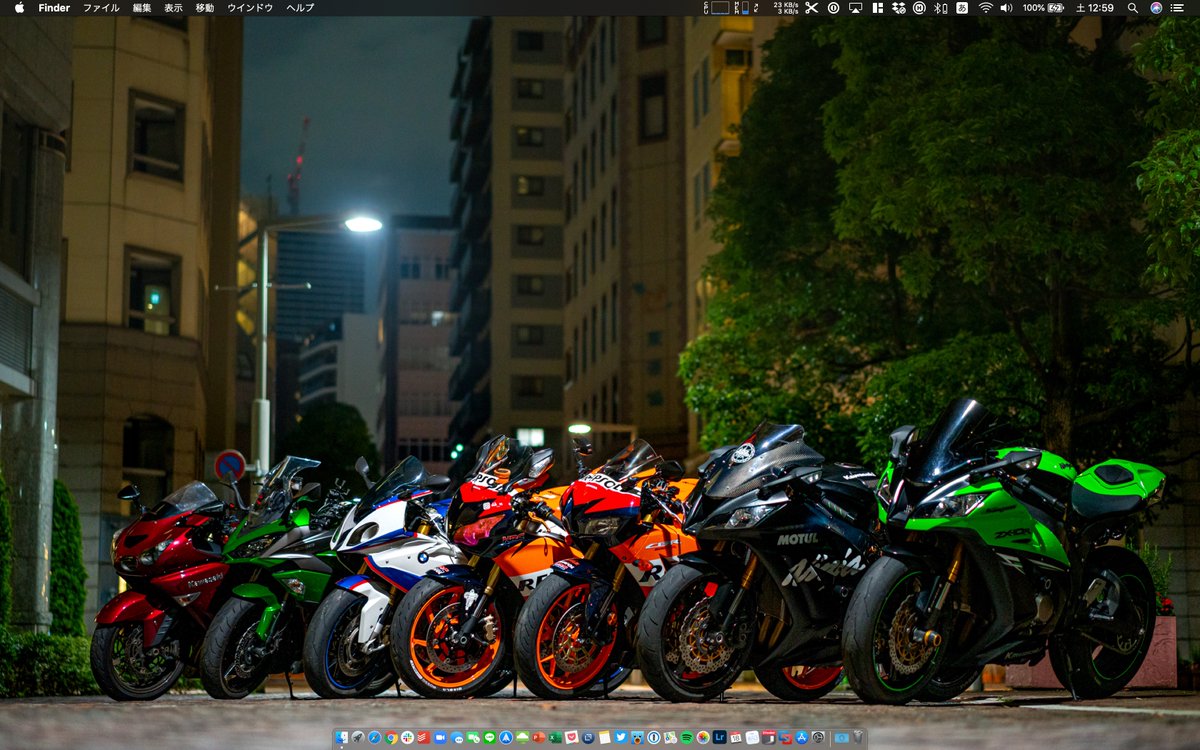The width and height of the screenshot is (1200, 750).
Task: Open Tweetbot from the Dock
Action: coord(637,737)
